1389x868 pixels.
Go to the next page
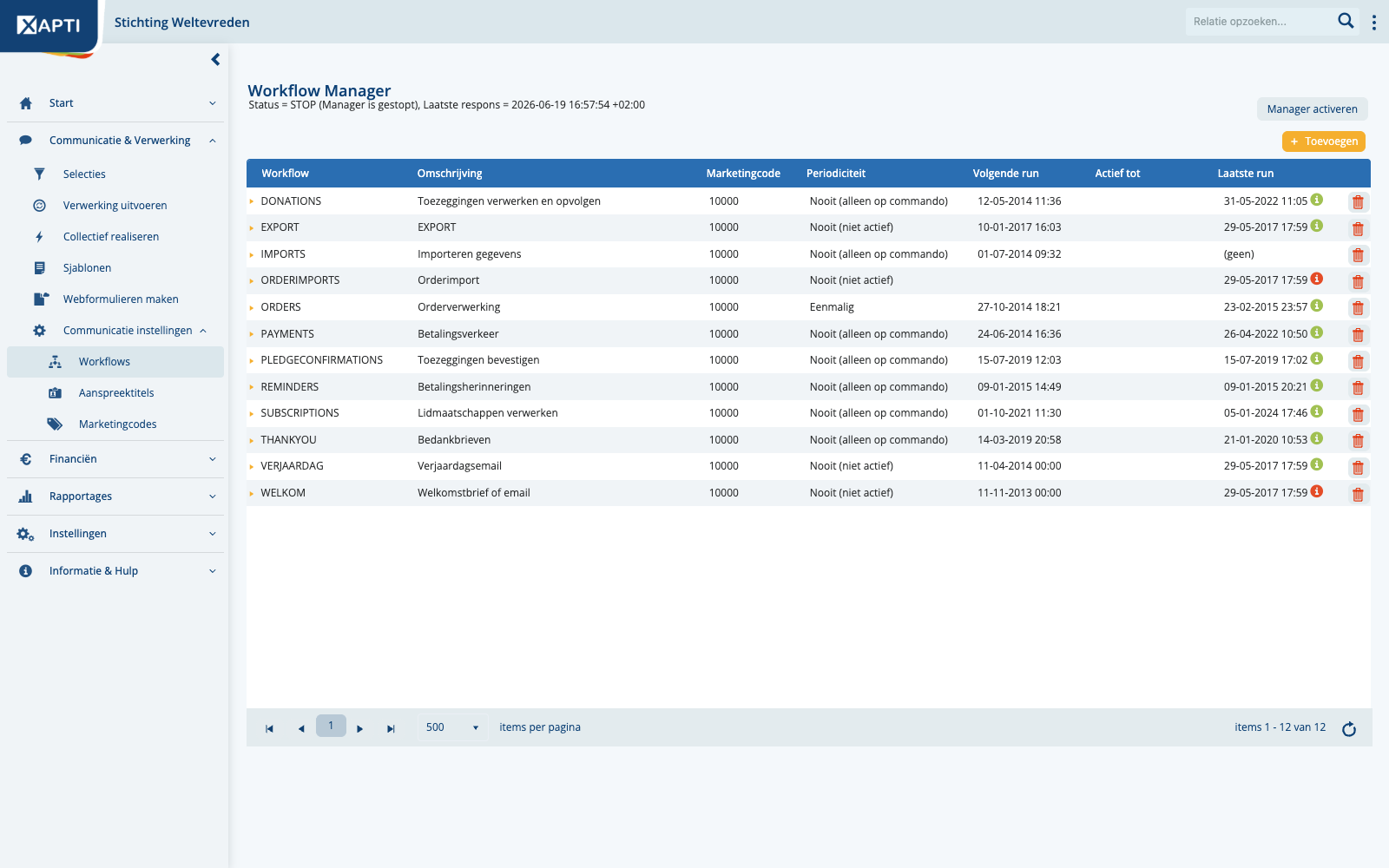(360, 728)
